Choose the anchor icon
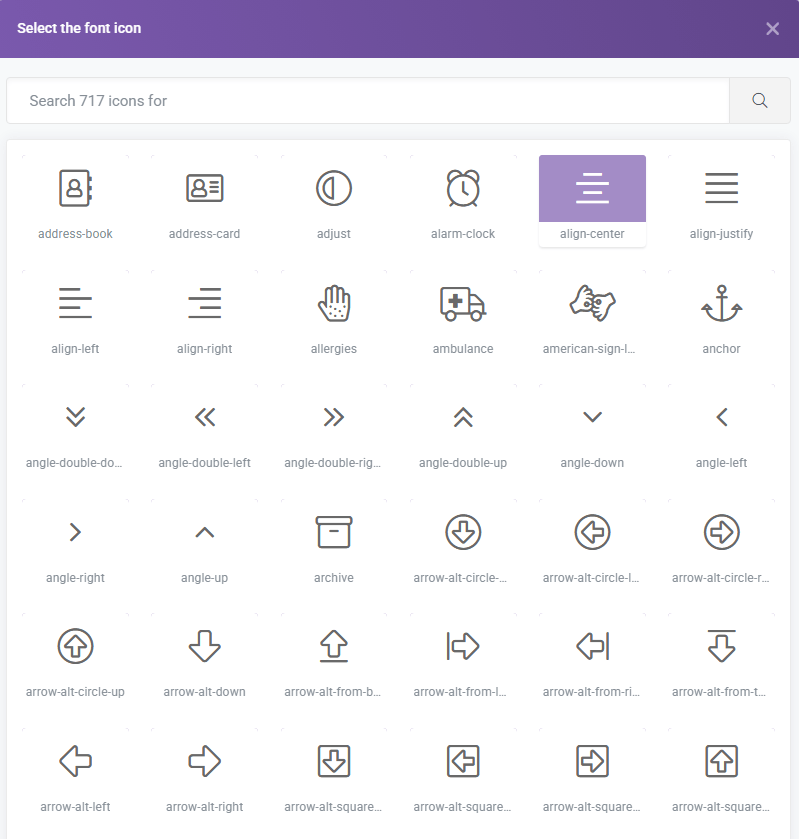 pos(721,303)
